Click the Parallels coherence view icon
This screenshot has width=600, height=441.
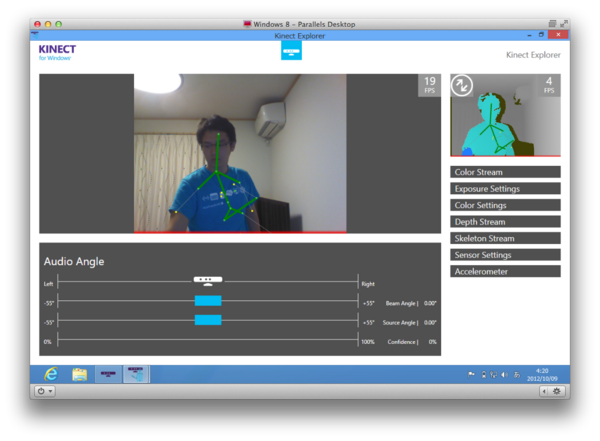[x=552, y=24]
